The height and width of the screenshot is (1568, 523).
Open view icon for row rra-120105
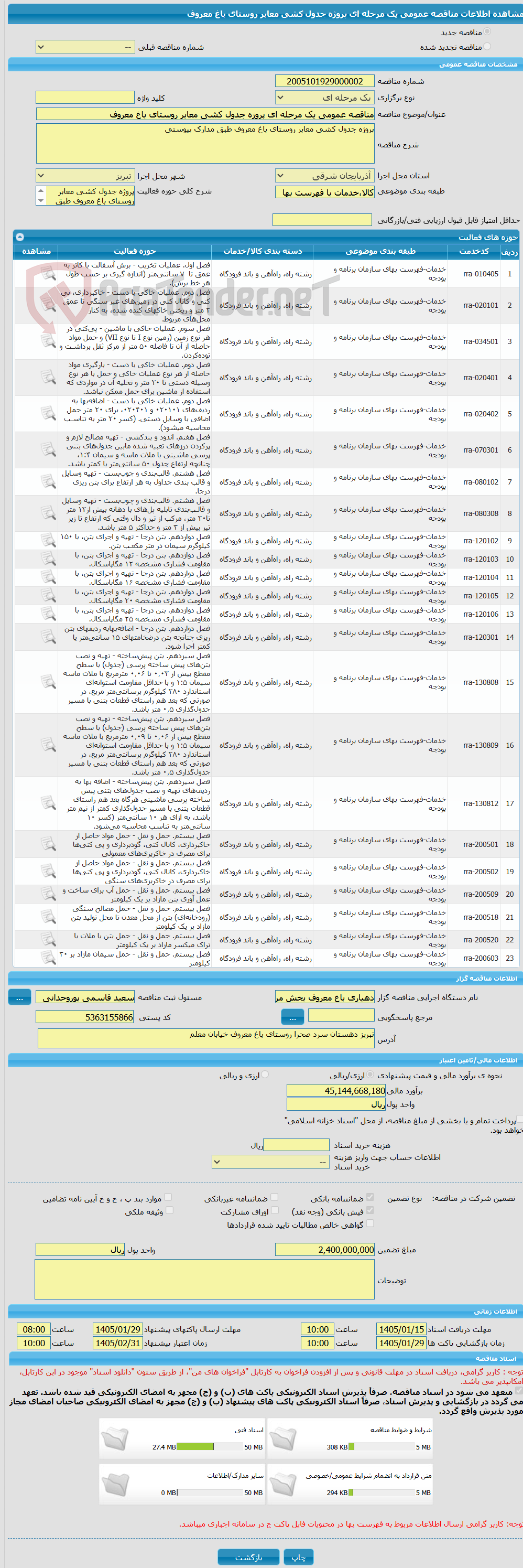coord(48,596)
